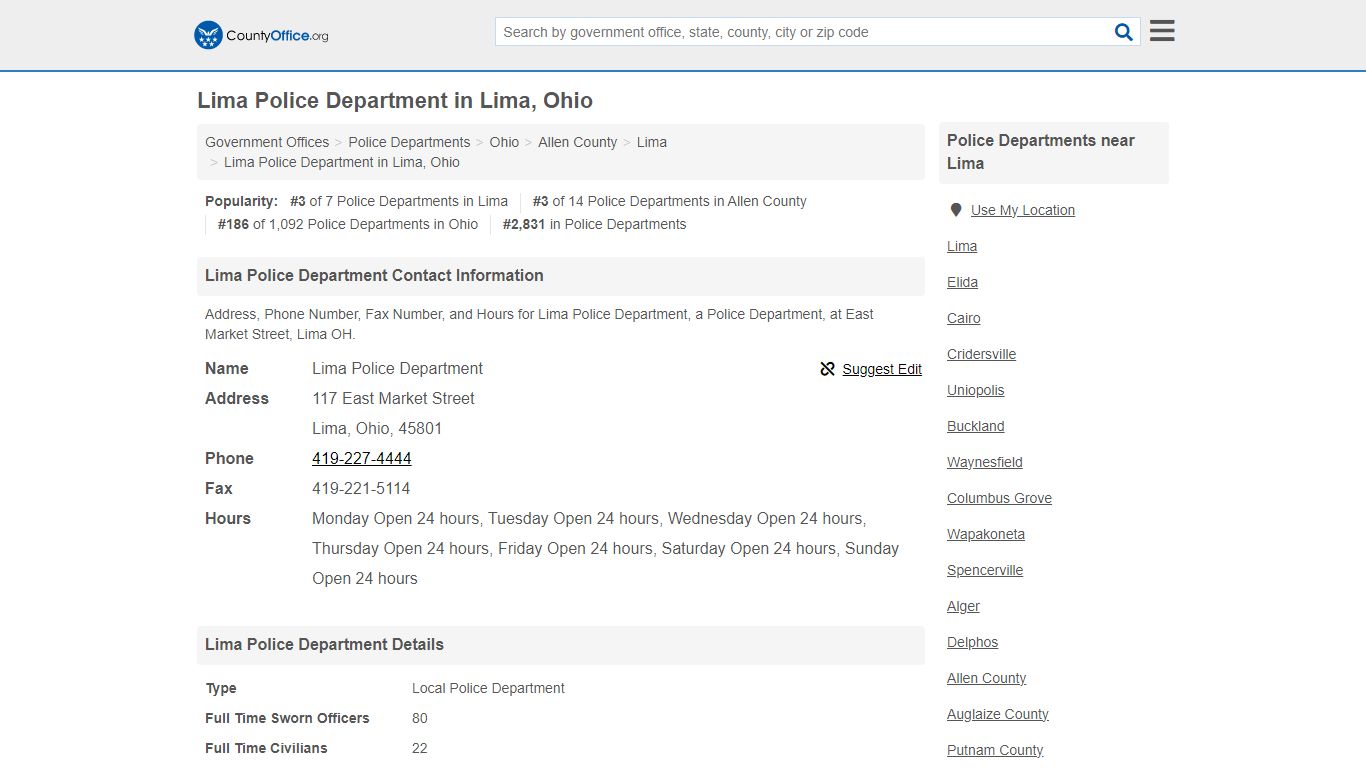Open the CountyOffice.org home logo
The image size is (1366, 768).
point(261,35)
